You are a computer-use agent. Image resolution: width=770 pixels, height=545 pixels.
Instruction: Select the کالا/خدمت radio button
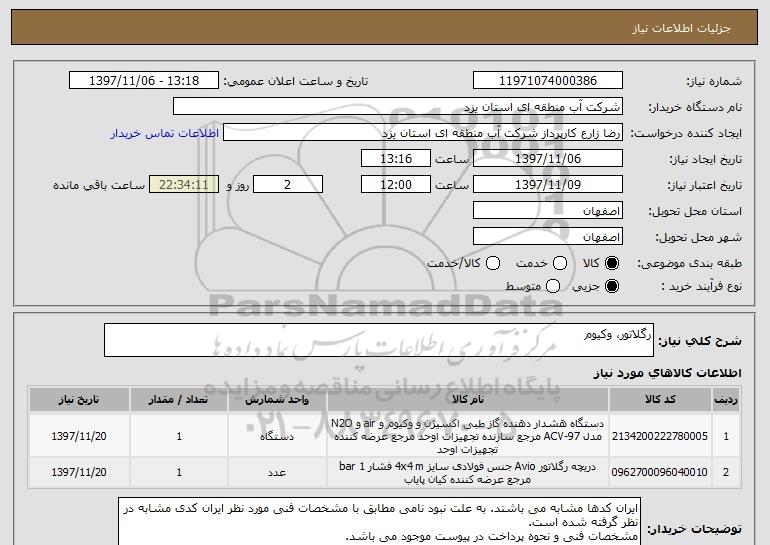(x=493, y=263)
